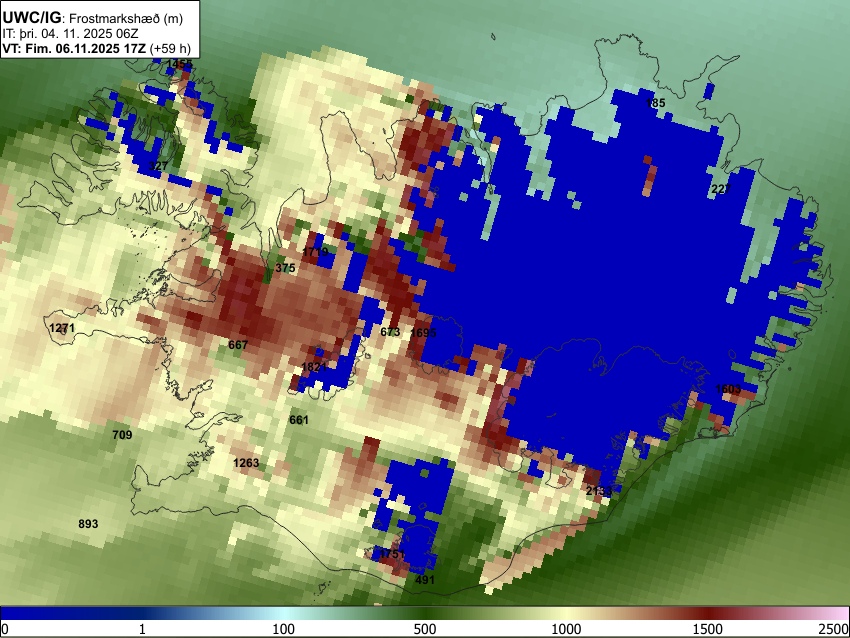The height and width of the screenshot is (638, 850).
Task: Click the map value "667"
Action: [x=238, y=345]
